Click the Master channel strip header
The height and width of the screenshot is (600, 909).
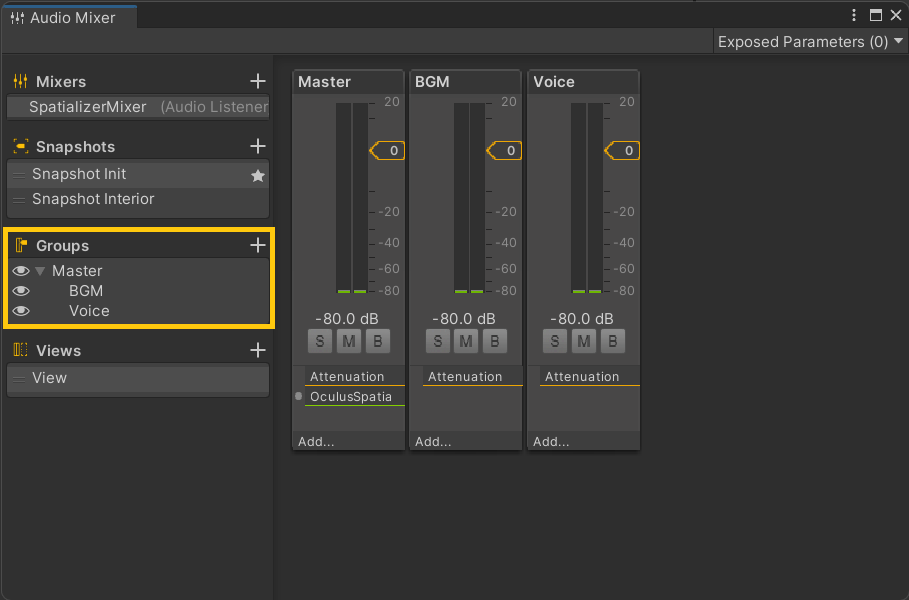[348, 82]
